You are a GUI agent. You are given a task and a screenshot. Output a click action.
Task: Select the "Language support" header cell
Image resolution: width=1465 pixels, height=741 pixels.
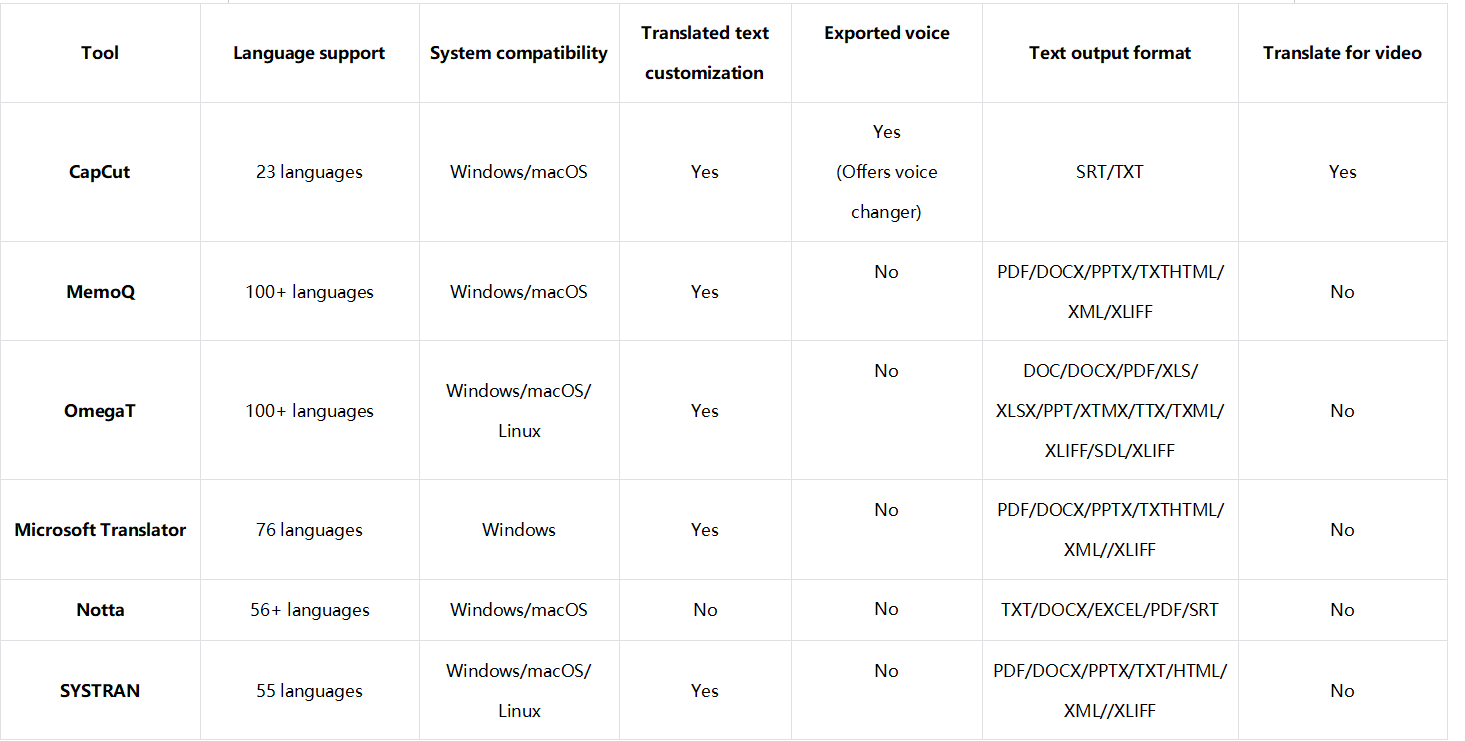click(309, 53)
